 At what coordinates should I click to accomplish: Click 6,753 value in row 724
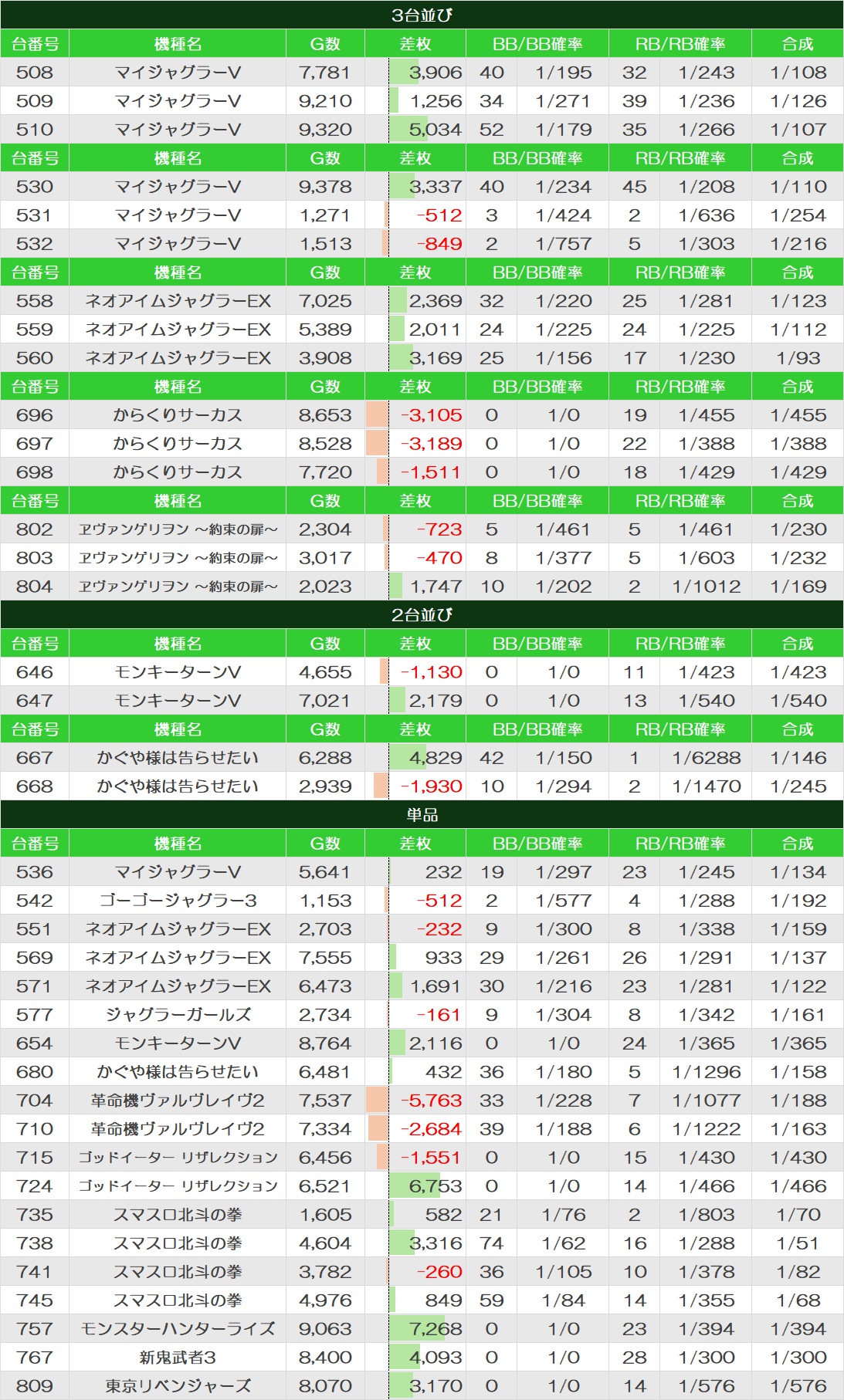click(x=436, y=1186)
